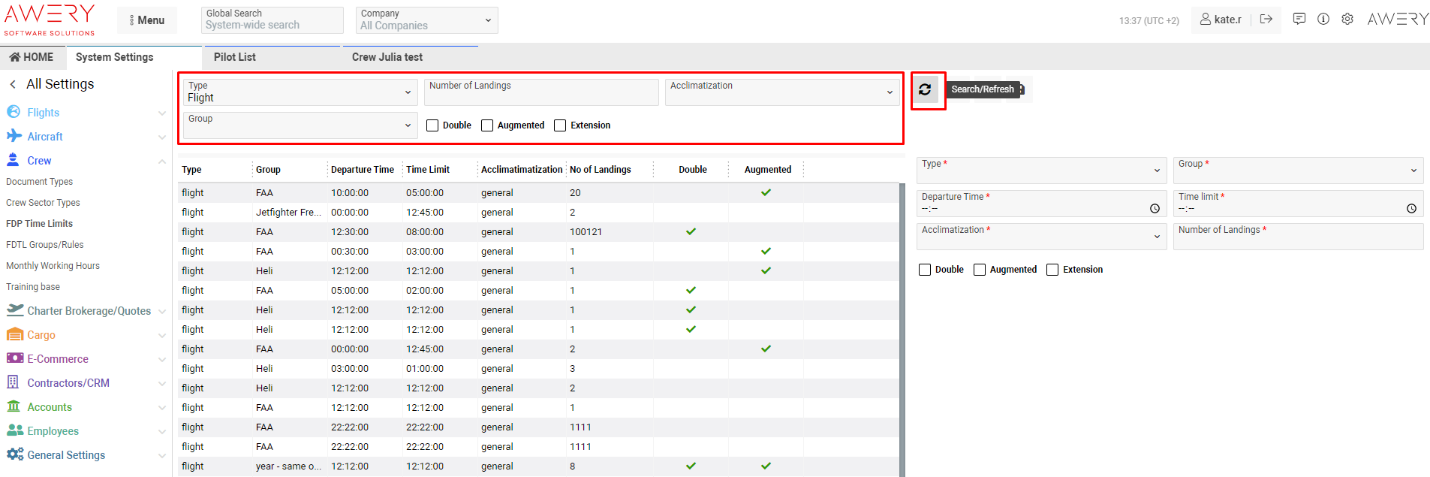Screen dimensions: 1430x477
Task: Open the settings gear icon
Action: (1347, 19)
